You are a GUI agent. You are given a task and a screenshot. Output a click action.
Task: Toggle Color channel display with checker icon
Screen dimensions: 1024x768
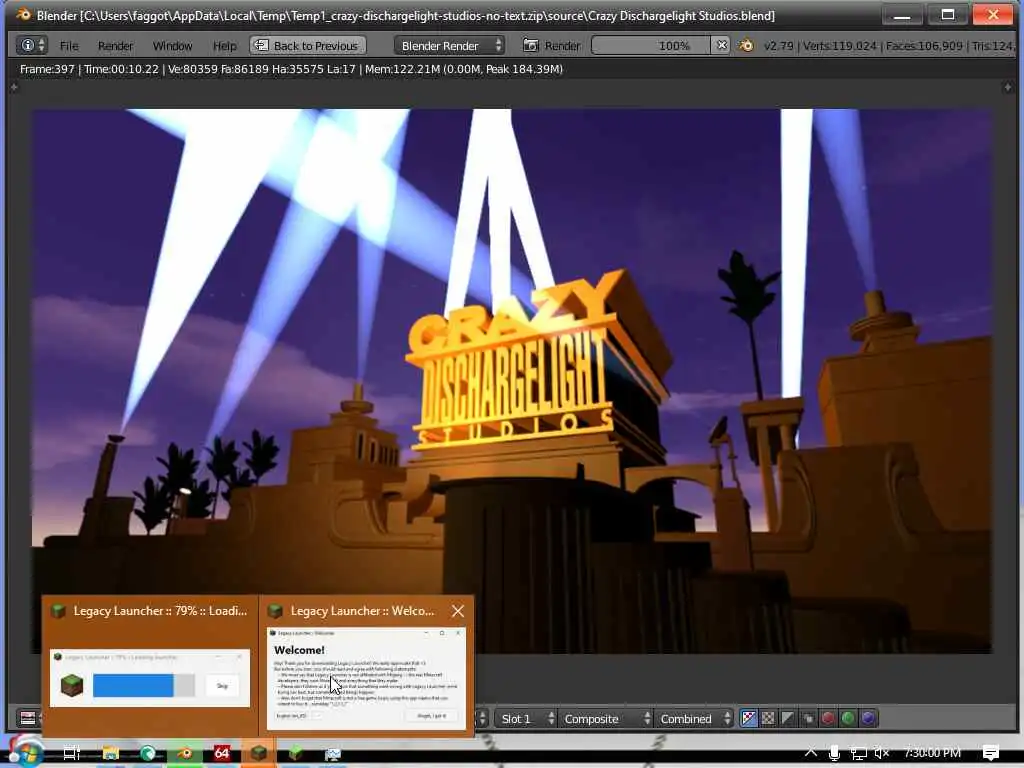click(x=768, y=718)
